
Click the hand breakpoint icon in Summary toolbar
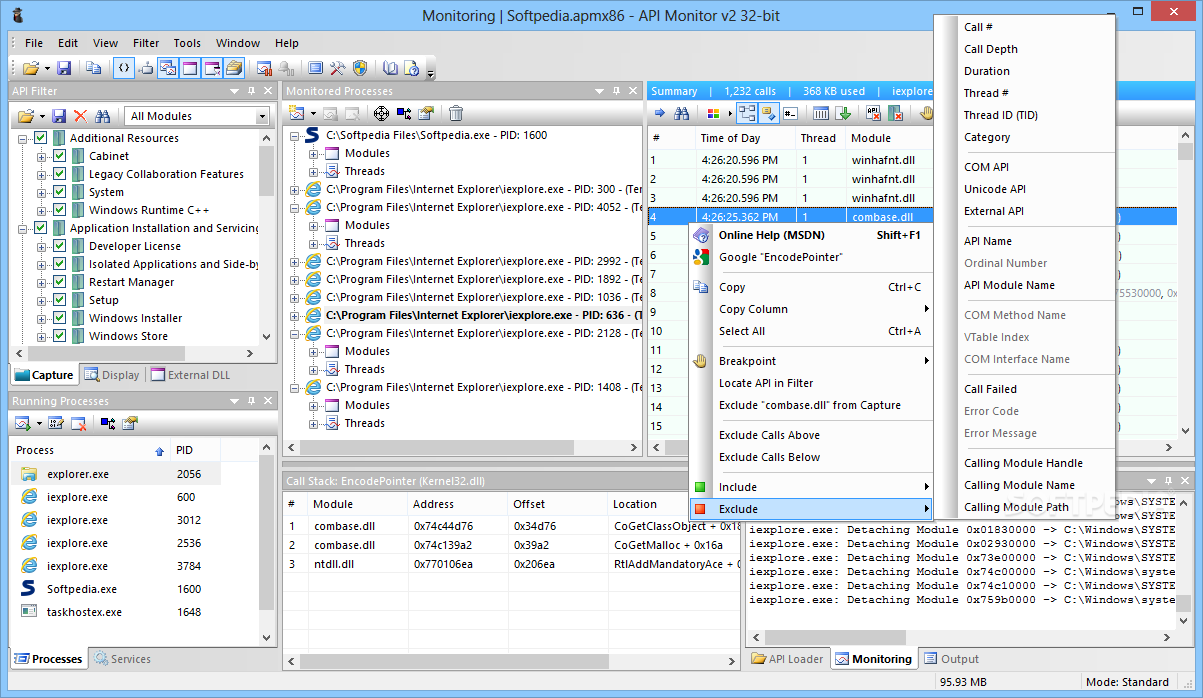click(x=926, y=113)
